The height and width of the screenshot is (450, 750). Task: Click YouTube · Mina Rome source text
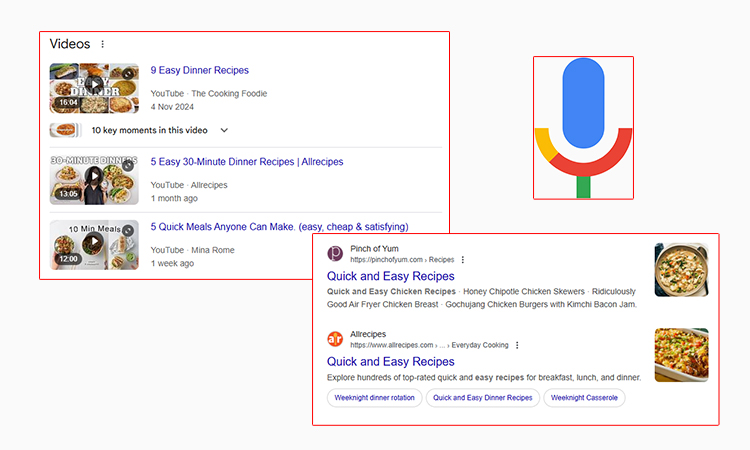click(192, 250)
